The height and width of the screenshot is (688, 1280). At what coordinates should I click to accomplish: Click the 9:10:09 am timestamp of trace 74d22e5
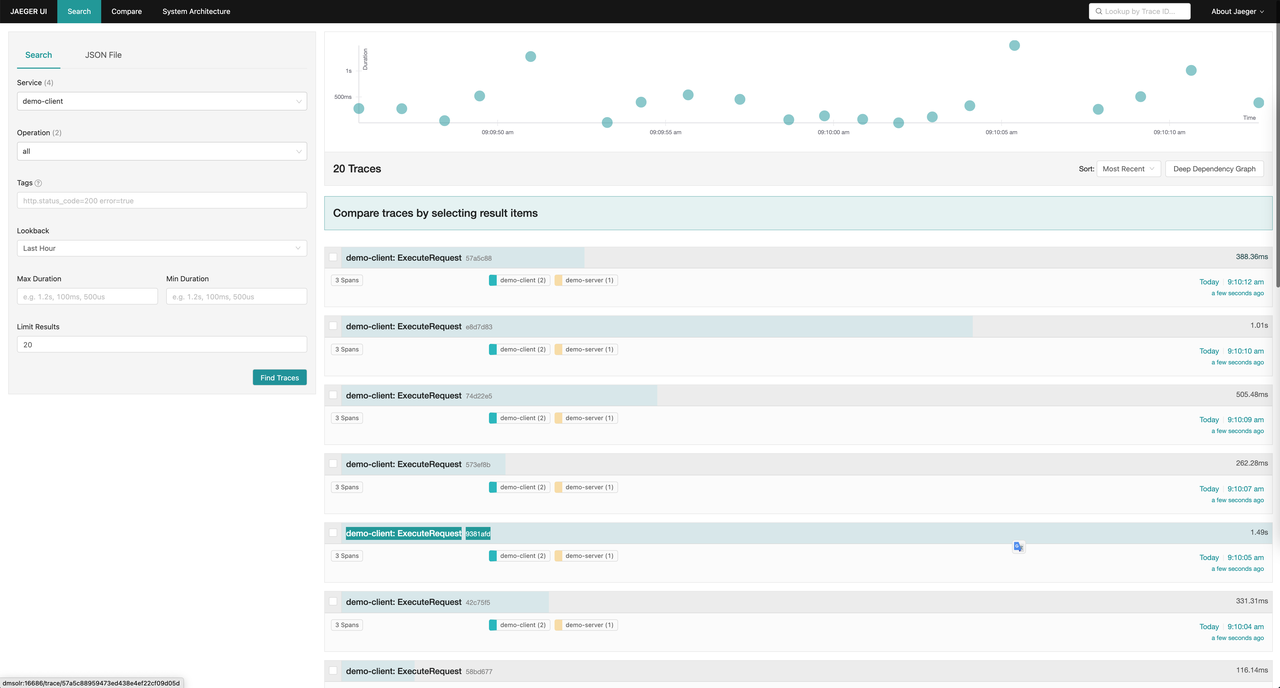click(x=1245, y=420)
